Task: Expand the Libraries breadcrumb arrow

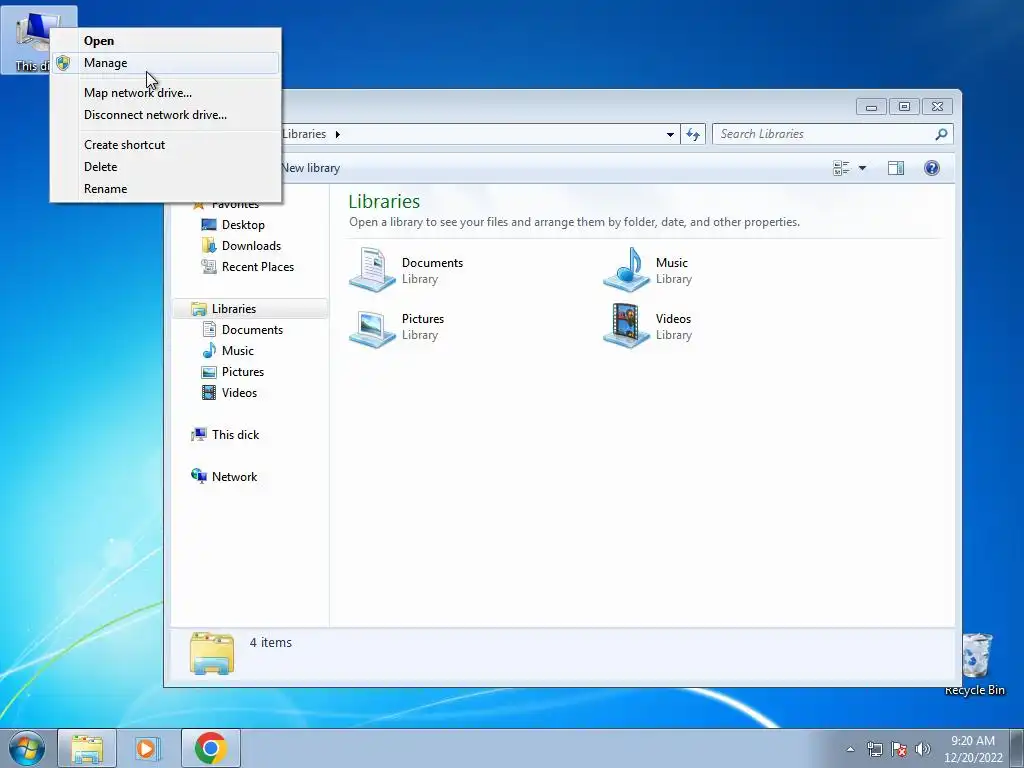Action: click(338, 135)
